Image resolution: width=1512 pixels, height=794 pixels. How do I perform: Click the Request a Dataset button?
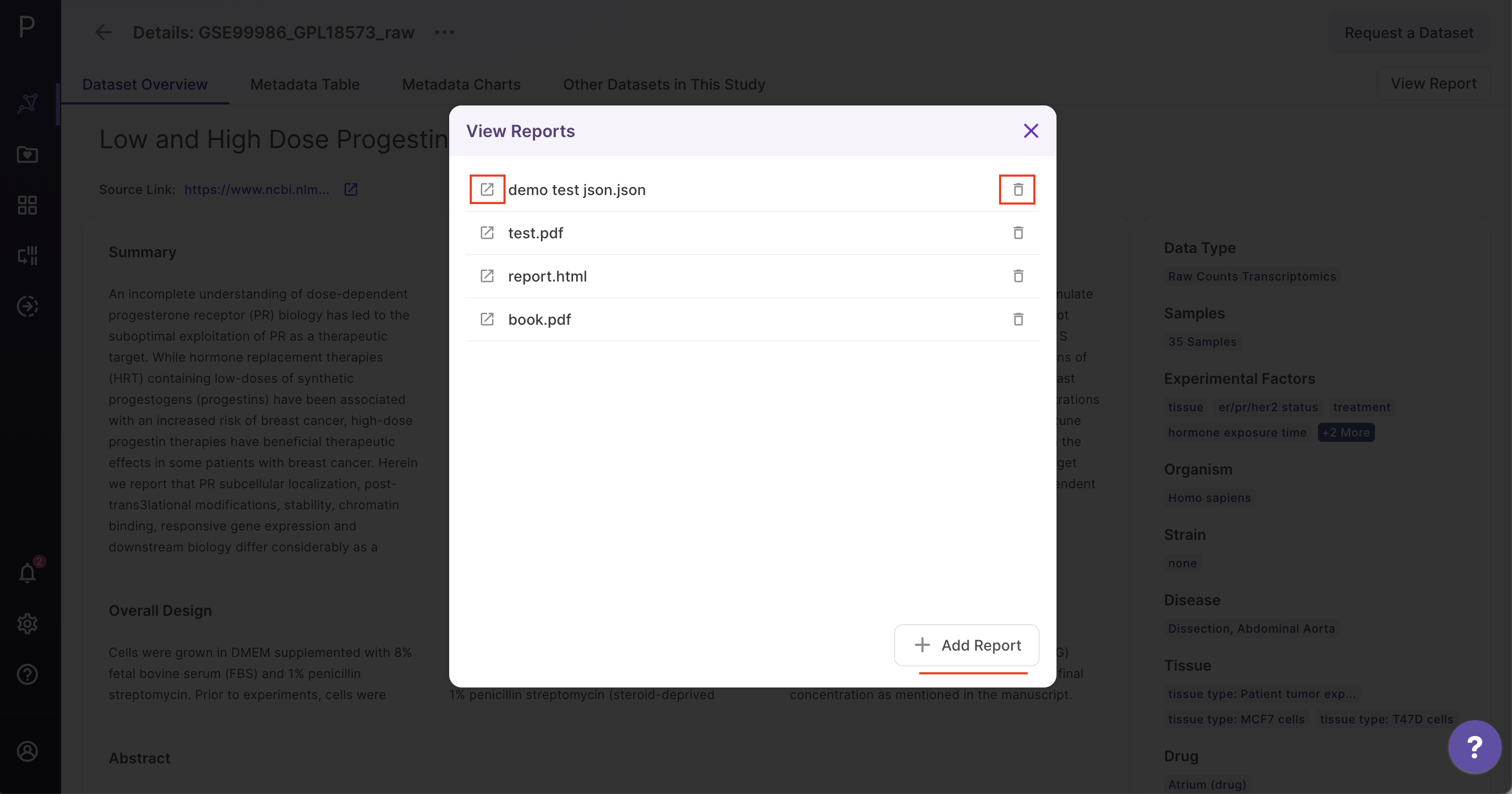coord(1408,33)
